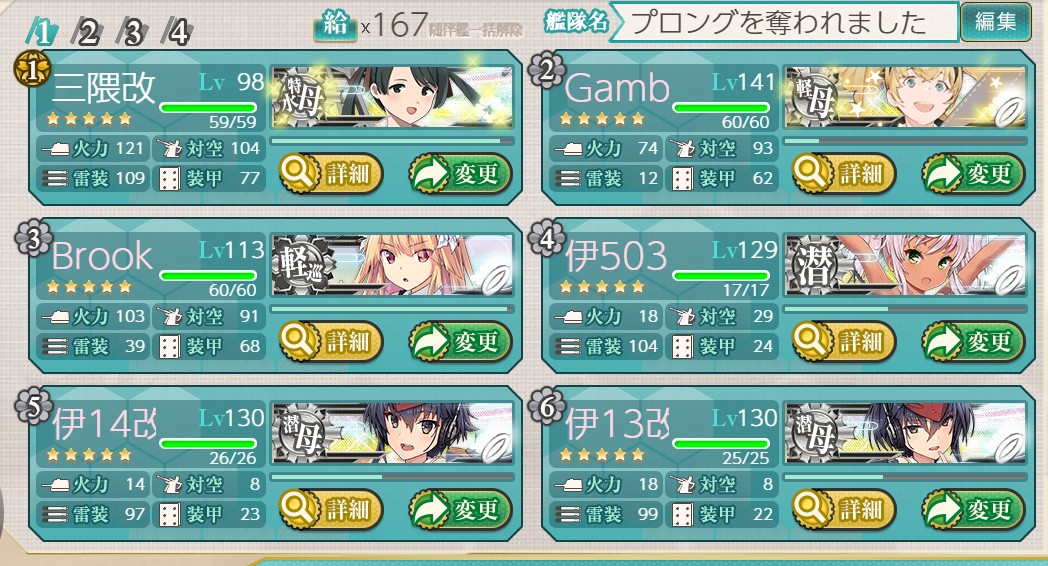This screenshot has height=566, width=1048.
Task: Click slot number 6 flower badge
Action: (547, 406)
